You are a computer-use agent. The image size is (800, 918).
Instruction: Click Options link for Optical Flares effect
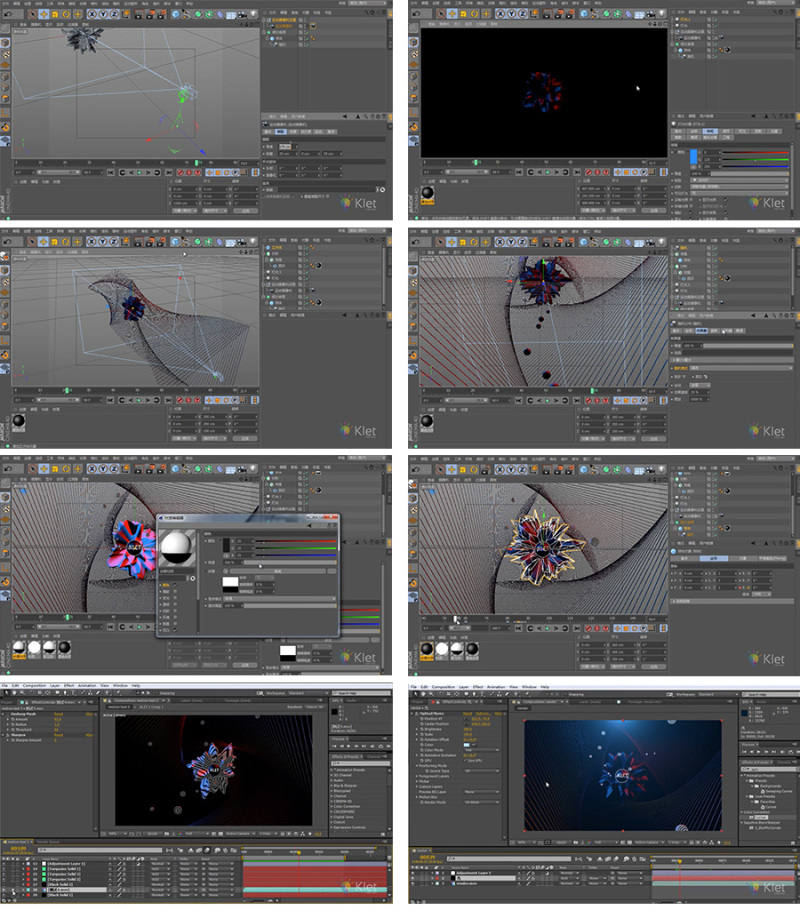point(482,714)
